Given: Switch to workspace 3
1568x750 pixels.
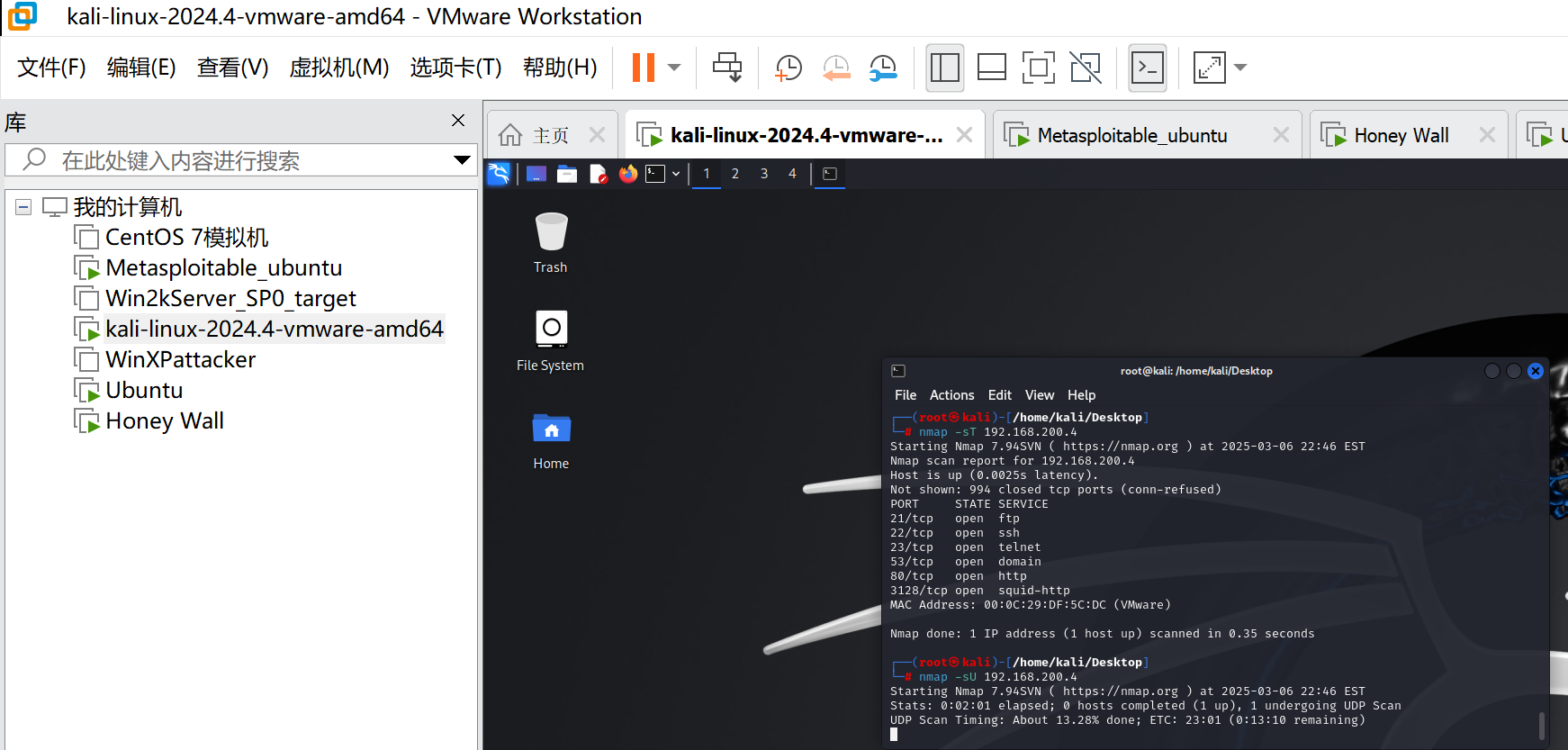Looking at the screenshot, I should pos(764,174).
